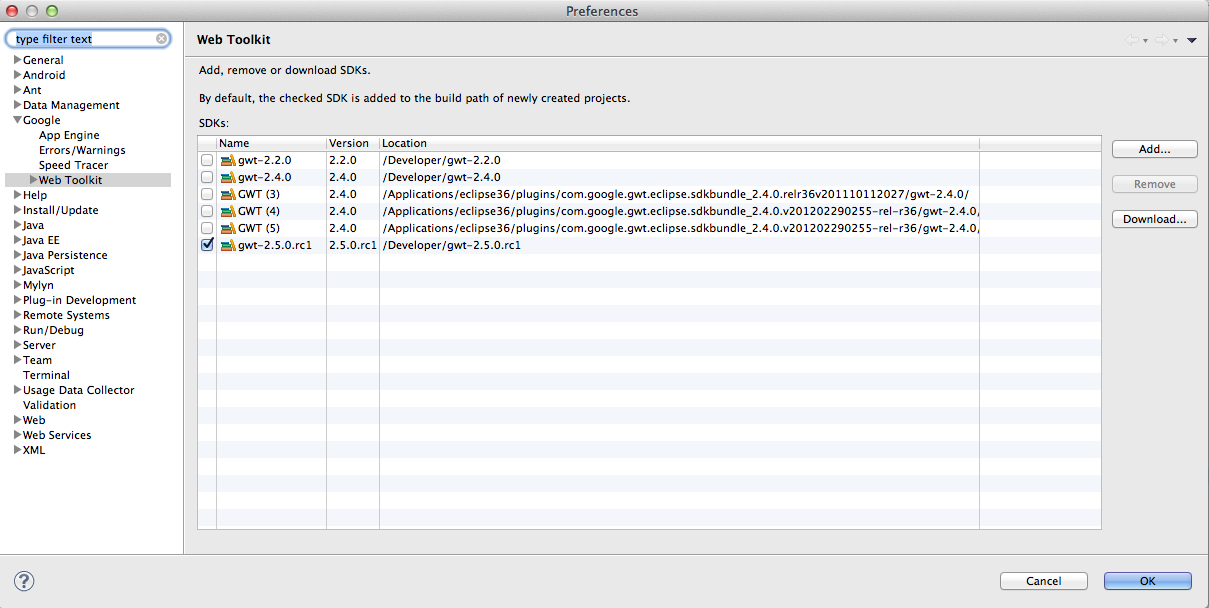This screenshot has height=608, width=1209.
Task: Clear the filter text with the X icon
Action: point(161,39)
